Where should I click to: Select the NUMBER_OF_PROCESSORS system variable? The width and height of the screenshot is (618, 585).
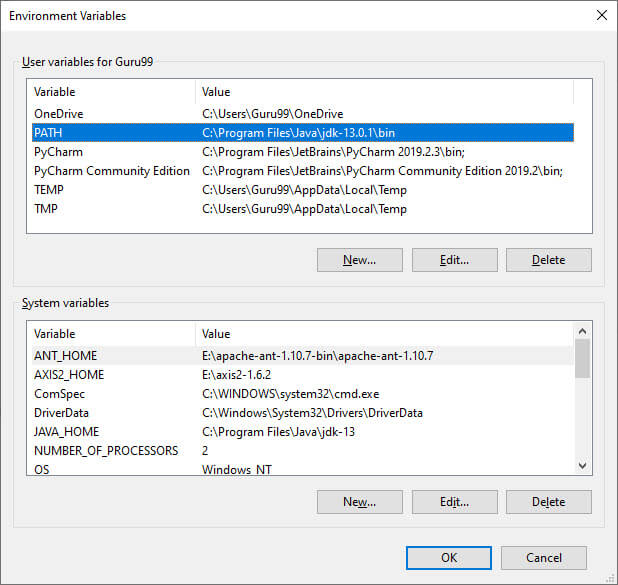click(x=303, y=451)
